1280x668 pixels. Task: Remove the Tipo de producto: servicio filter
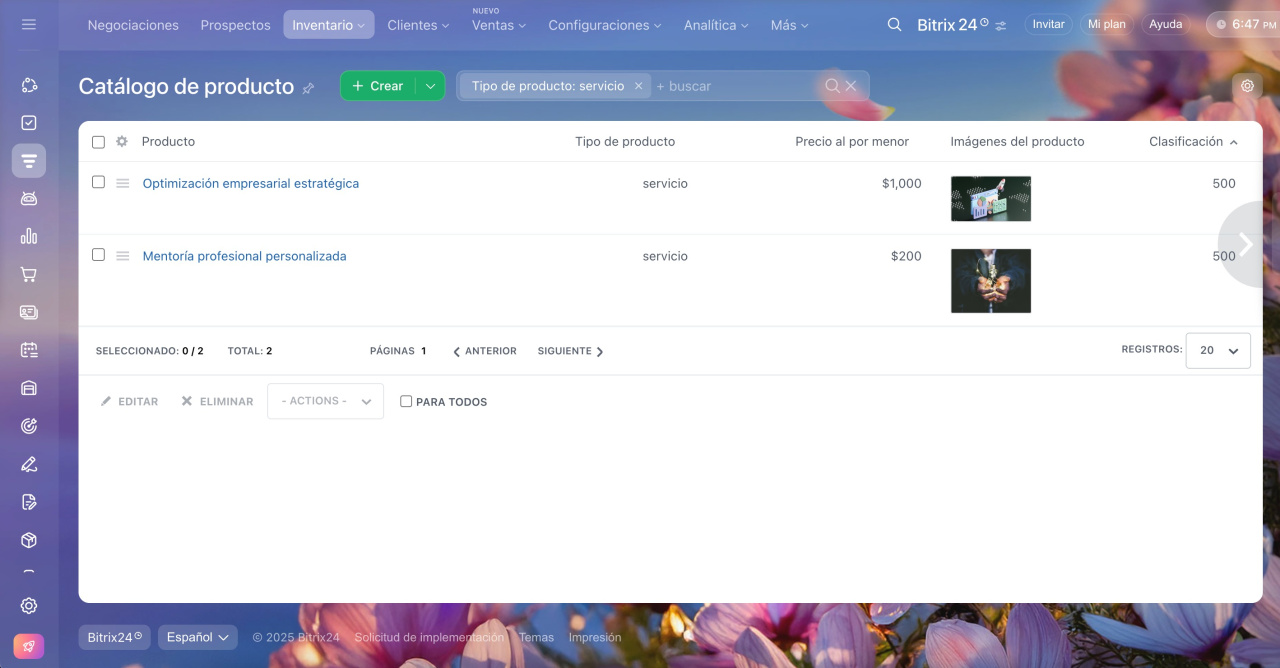click(638, 86)
